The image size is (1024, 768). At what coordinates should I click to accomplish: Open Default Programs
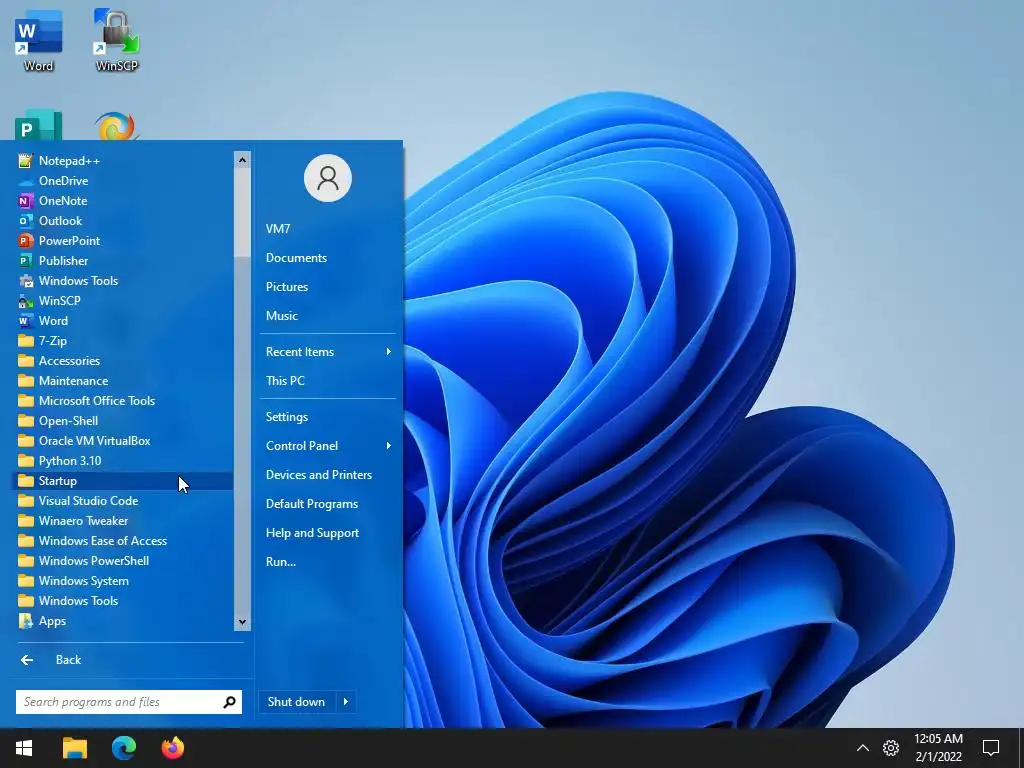(x=328, y=504)
